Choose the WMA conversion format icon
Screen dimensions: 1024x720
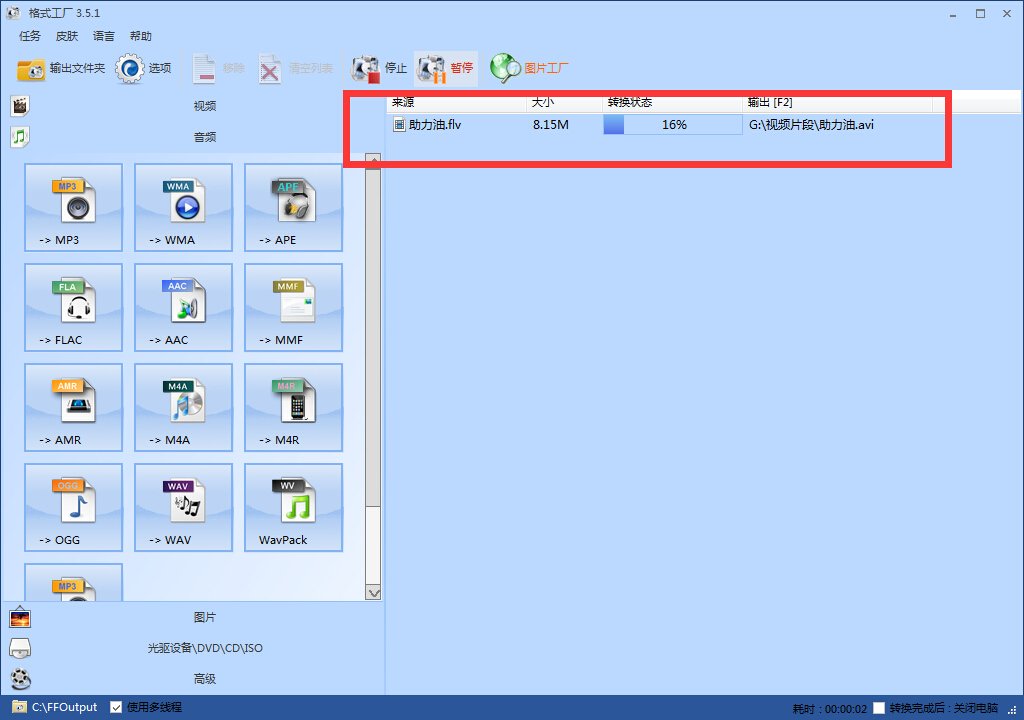tap(183, 207)
